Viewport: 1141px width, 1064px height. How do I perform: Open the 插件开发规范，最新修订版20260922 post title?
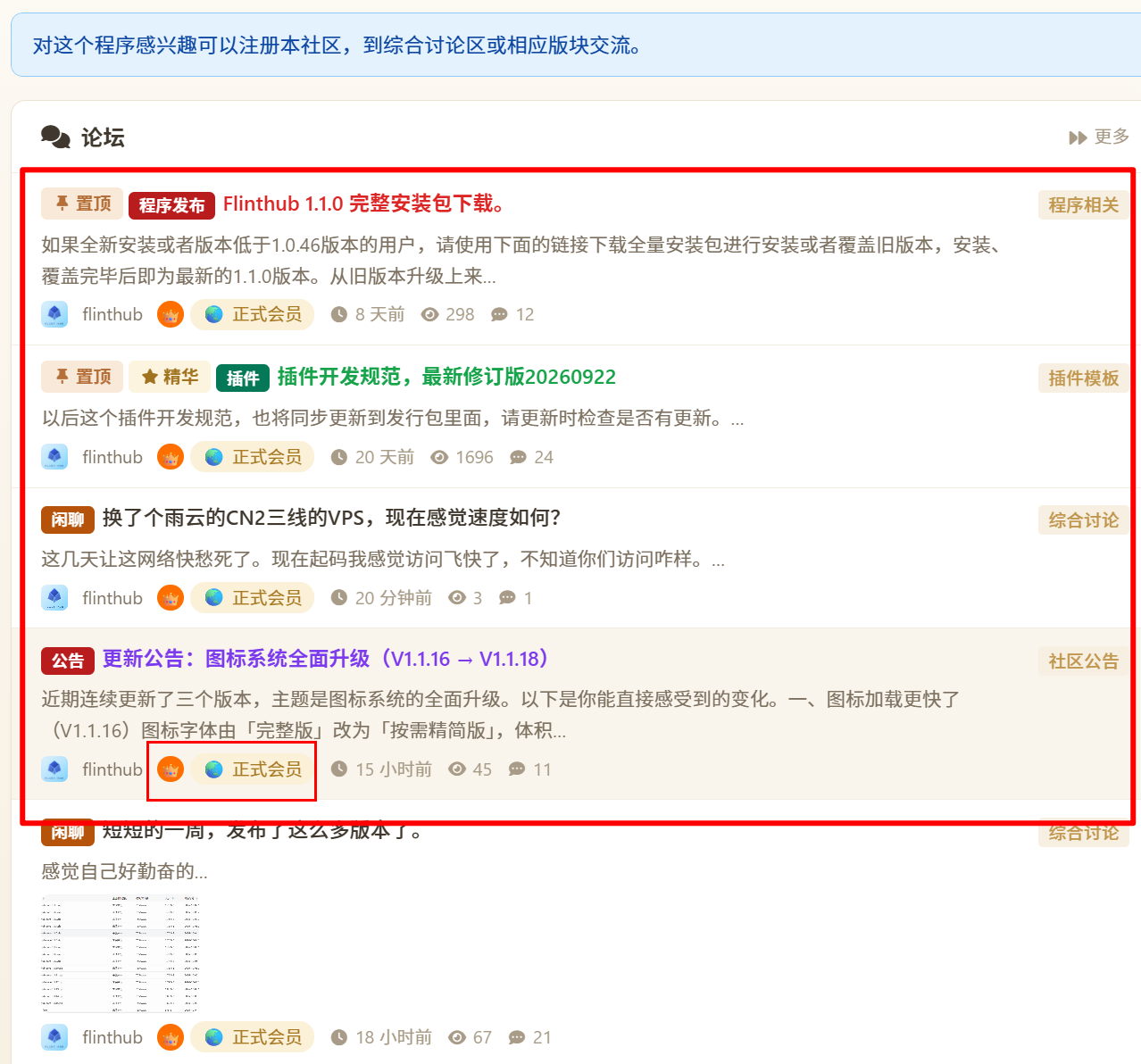tap(446, 377)
